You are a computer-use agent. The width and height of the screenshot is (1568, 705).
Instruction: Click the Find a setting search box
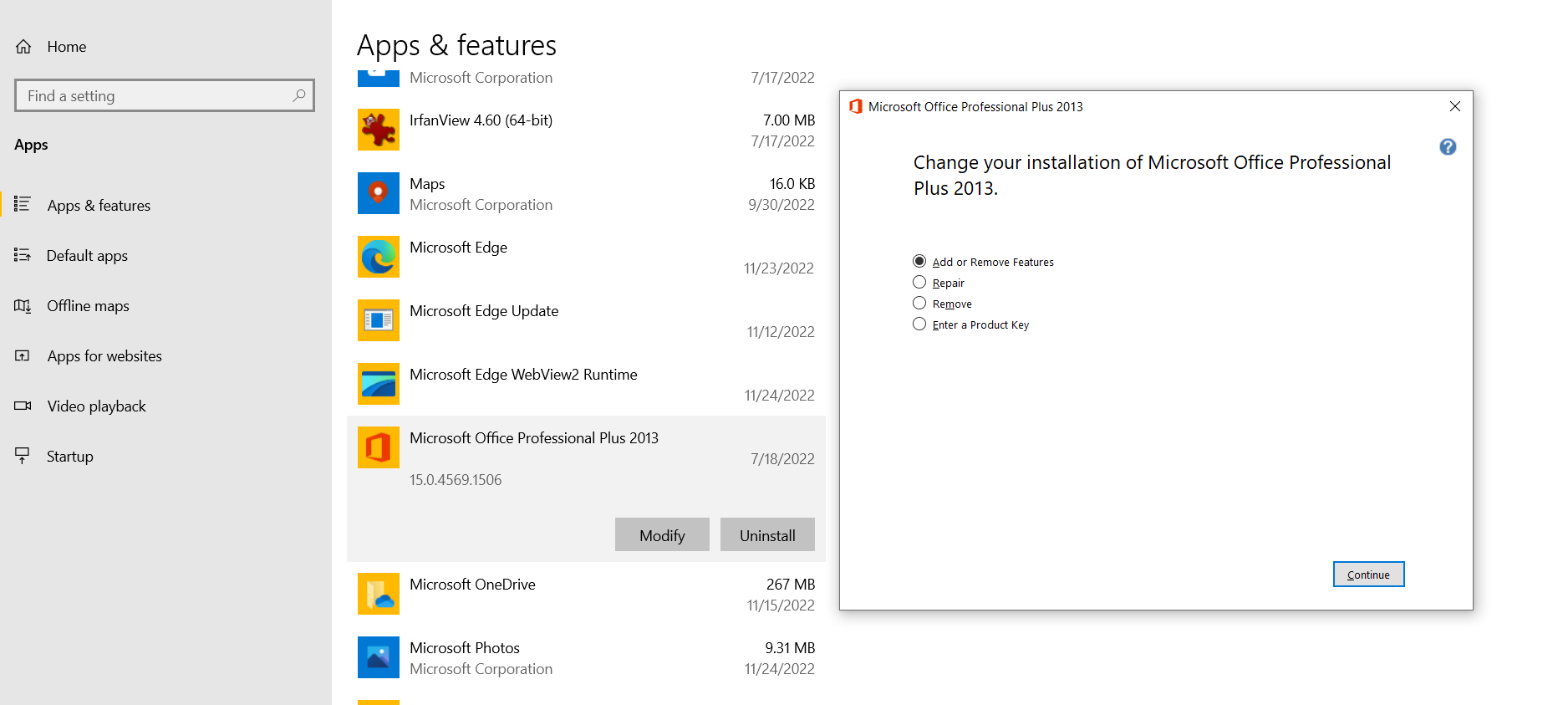165,95
